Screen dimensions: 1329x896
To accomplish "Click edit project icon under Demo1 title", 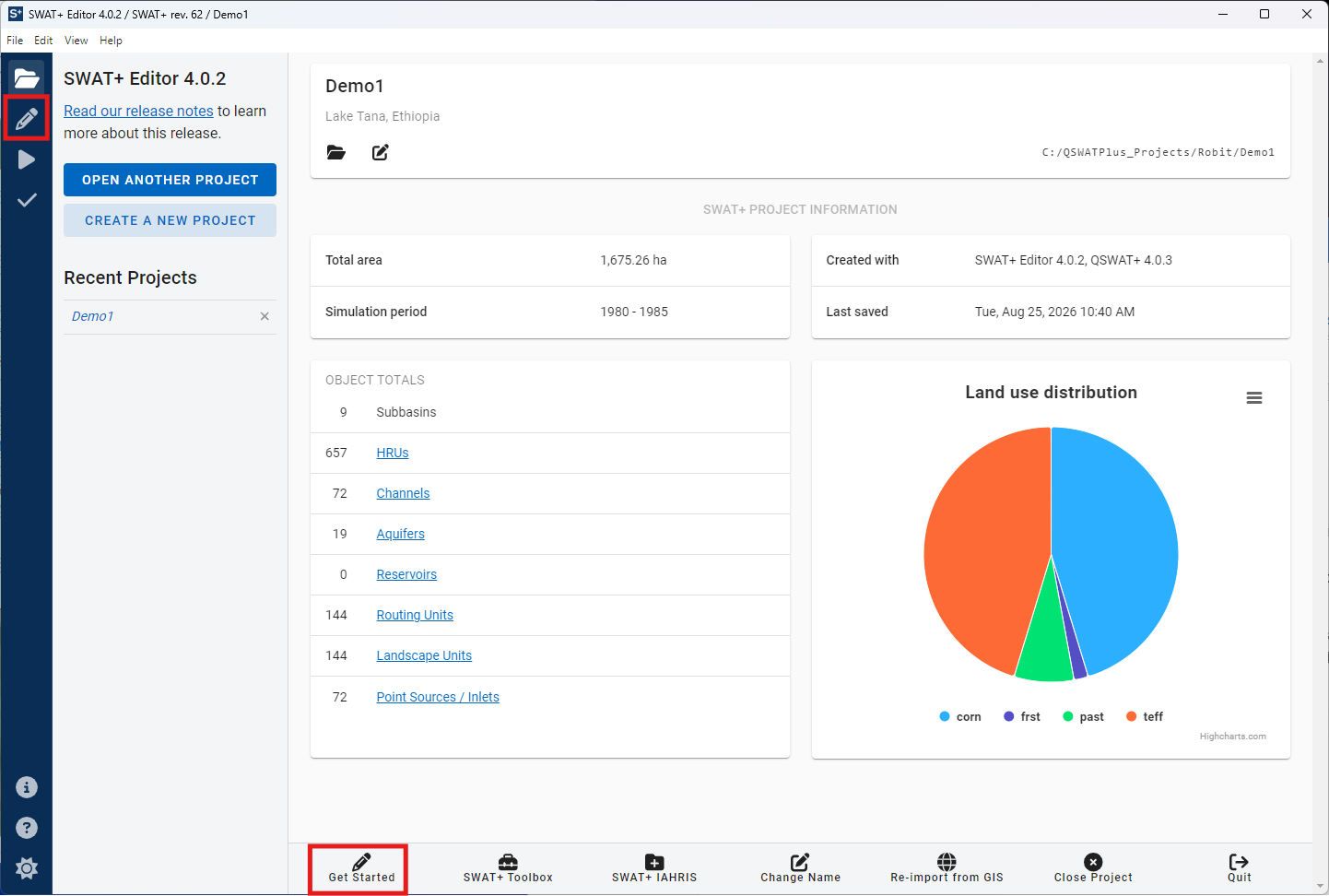I will tap(381, 152).
